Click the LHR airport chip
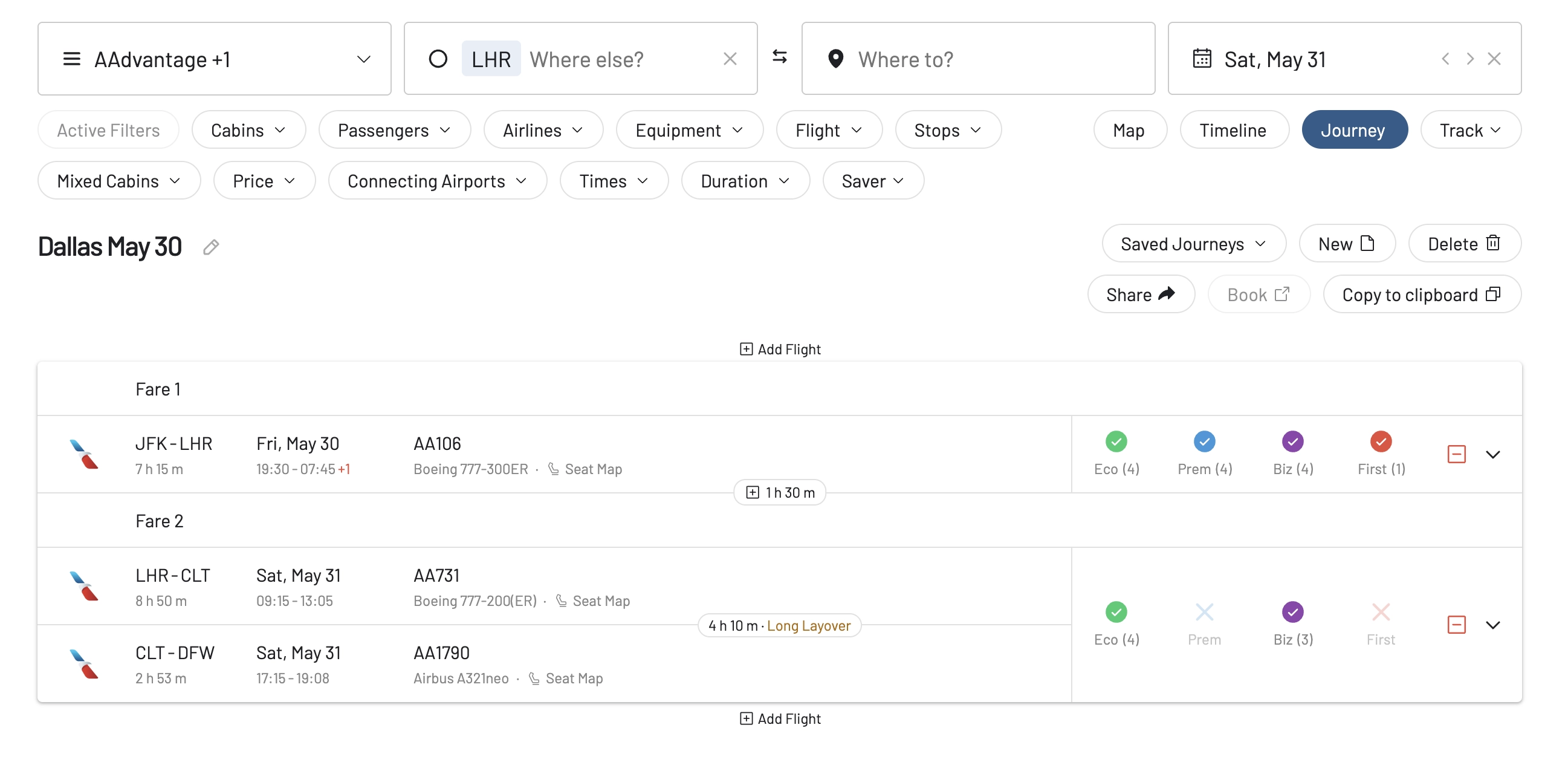Screen dimensions: 1568x768 (491, 59)
